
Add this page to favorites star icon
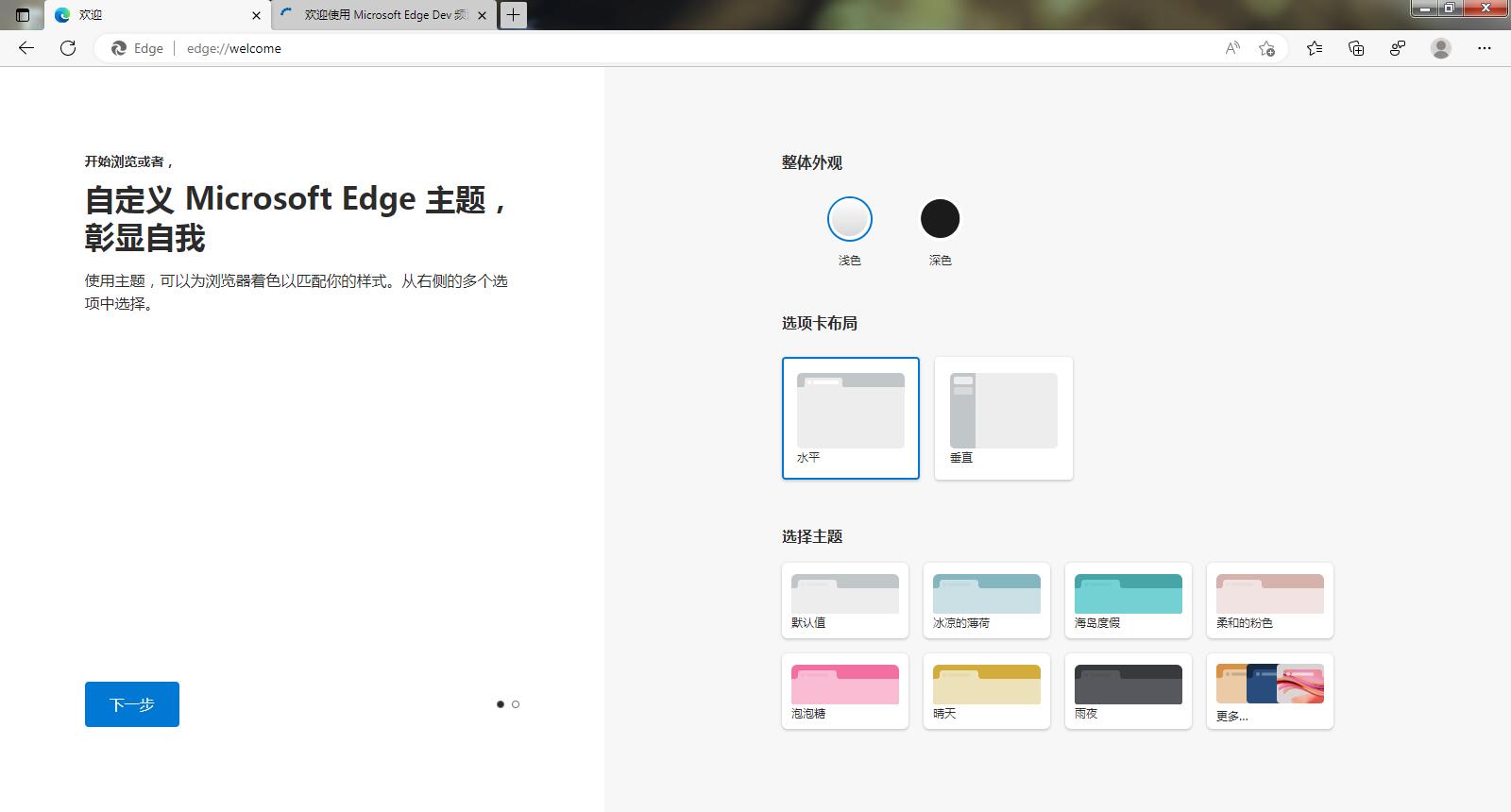[1267, 48]
